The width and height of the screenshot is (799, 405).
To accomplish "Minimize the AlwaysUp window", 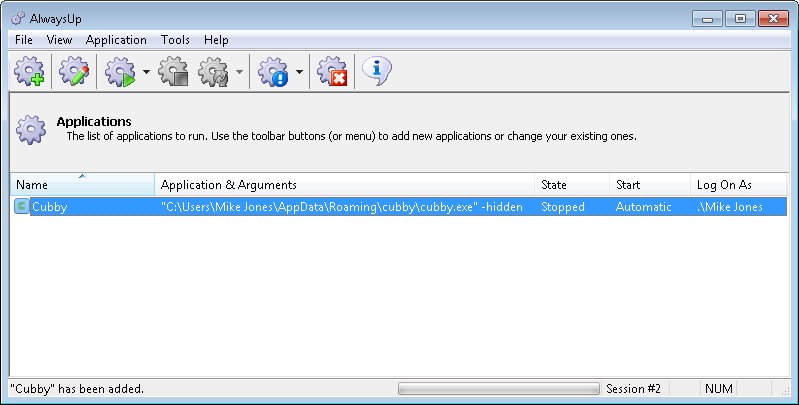I will click(707, 19).
